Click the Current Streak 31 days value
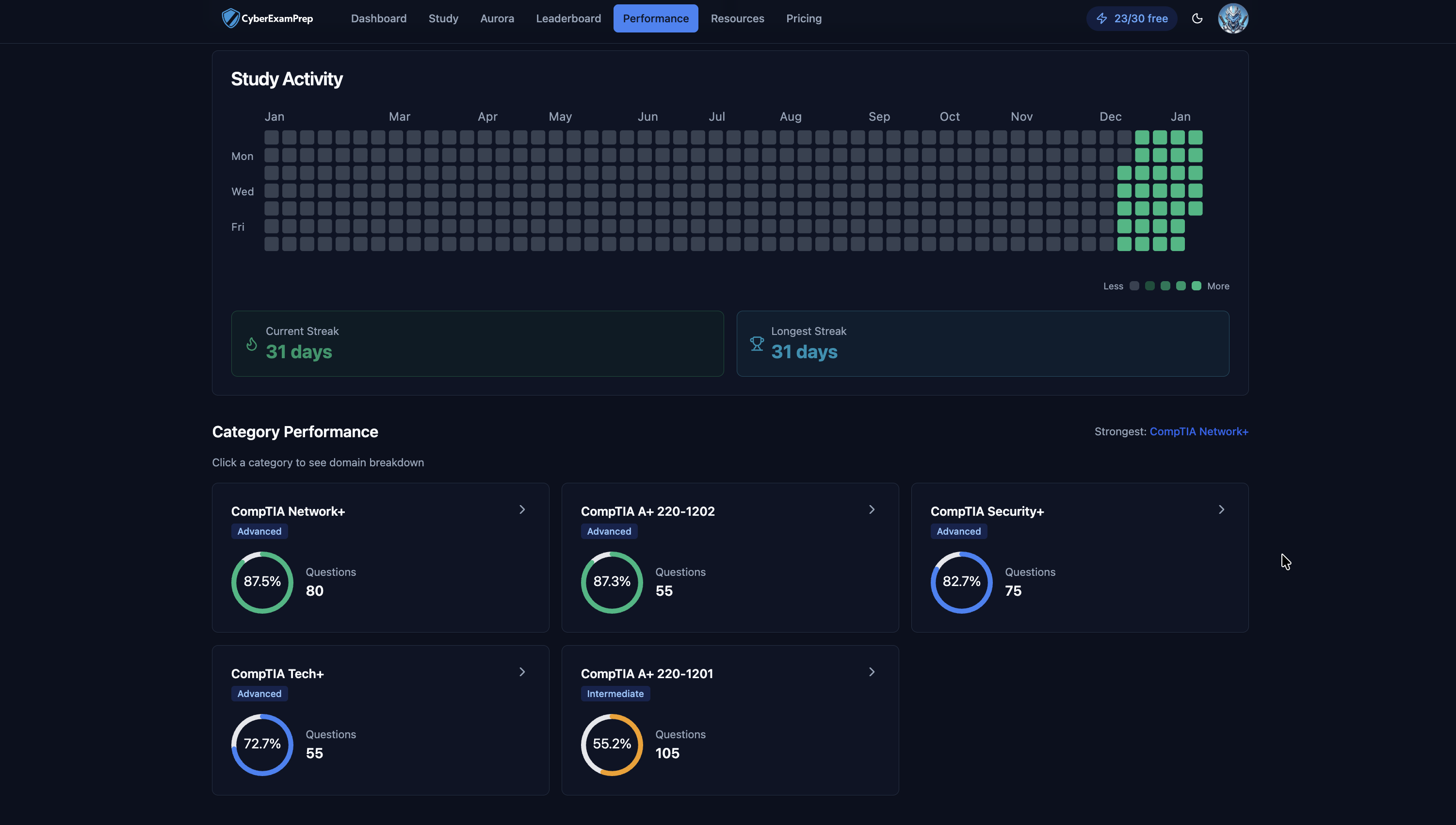Image resolution: width=1456 pixels, height=825 pixels. pos(299,352)
